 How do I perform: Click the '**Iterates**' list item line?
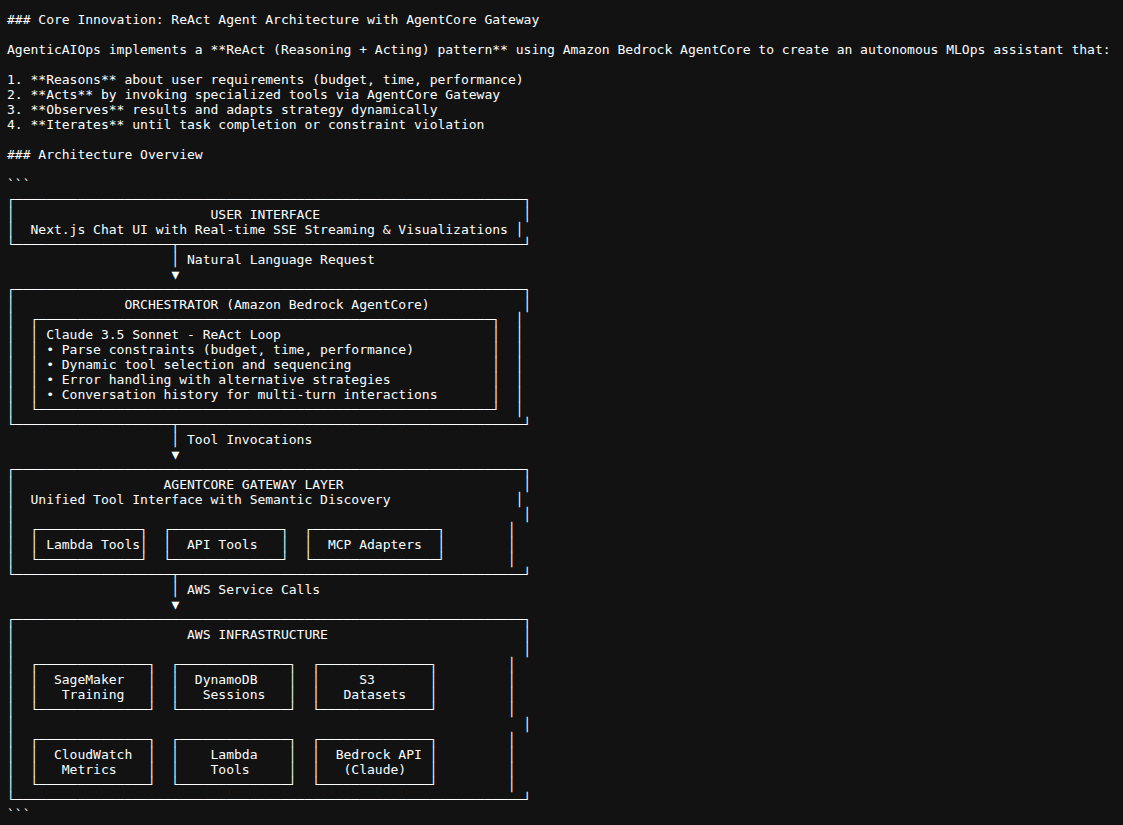coord(246,125)
